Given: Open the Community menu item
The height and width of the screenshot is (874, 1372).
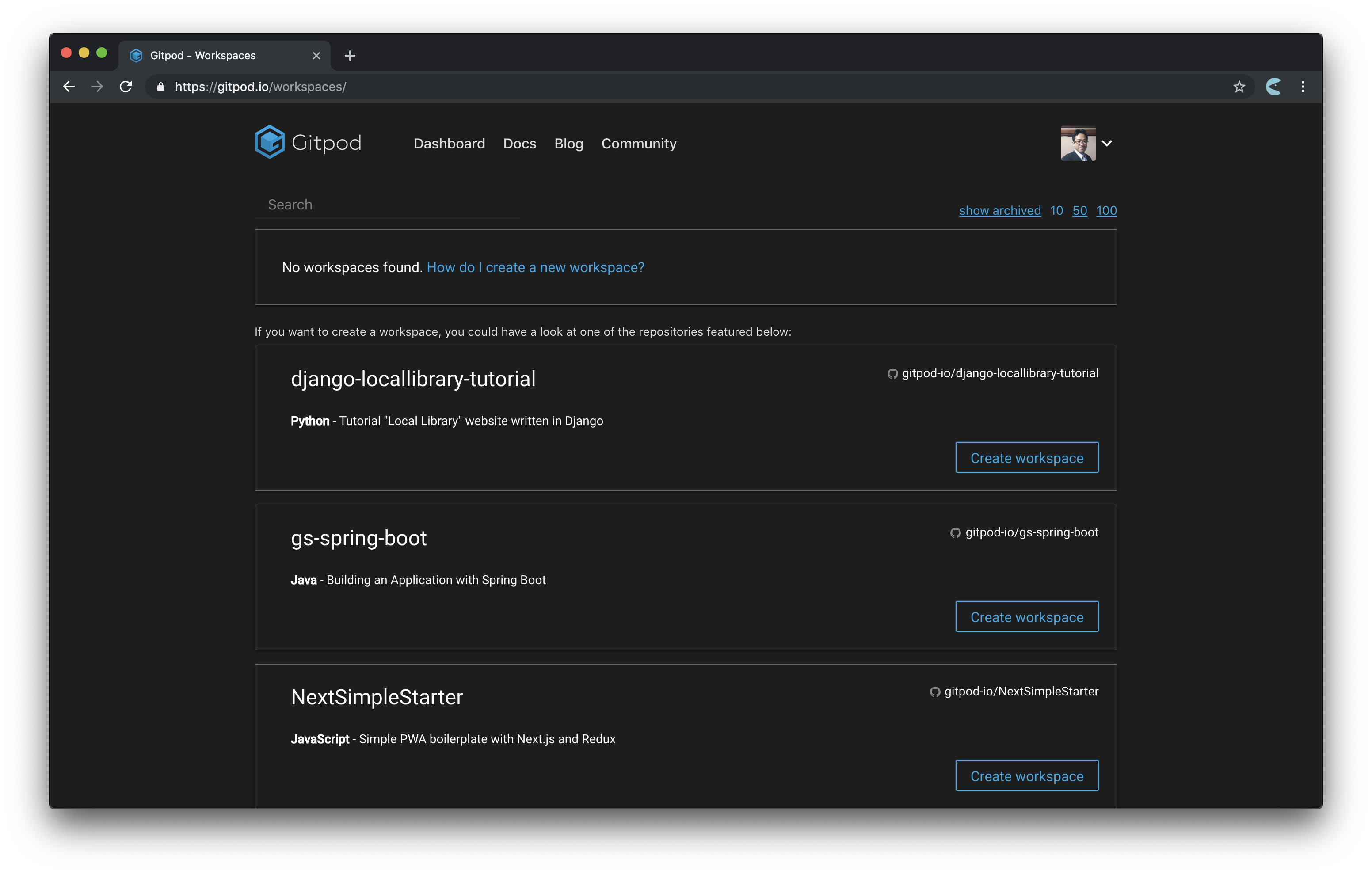Looking at the screenshot, I should tap(639, 144).
